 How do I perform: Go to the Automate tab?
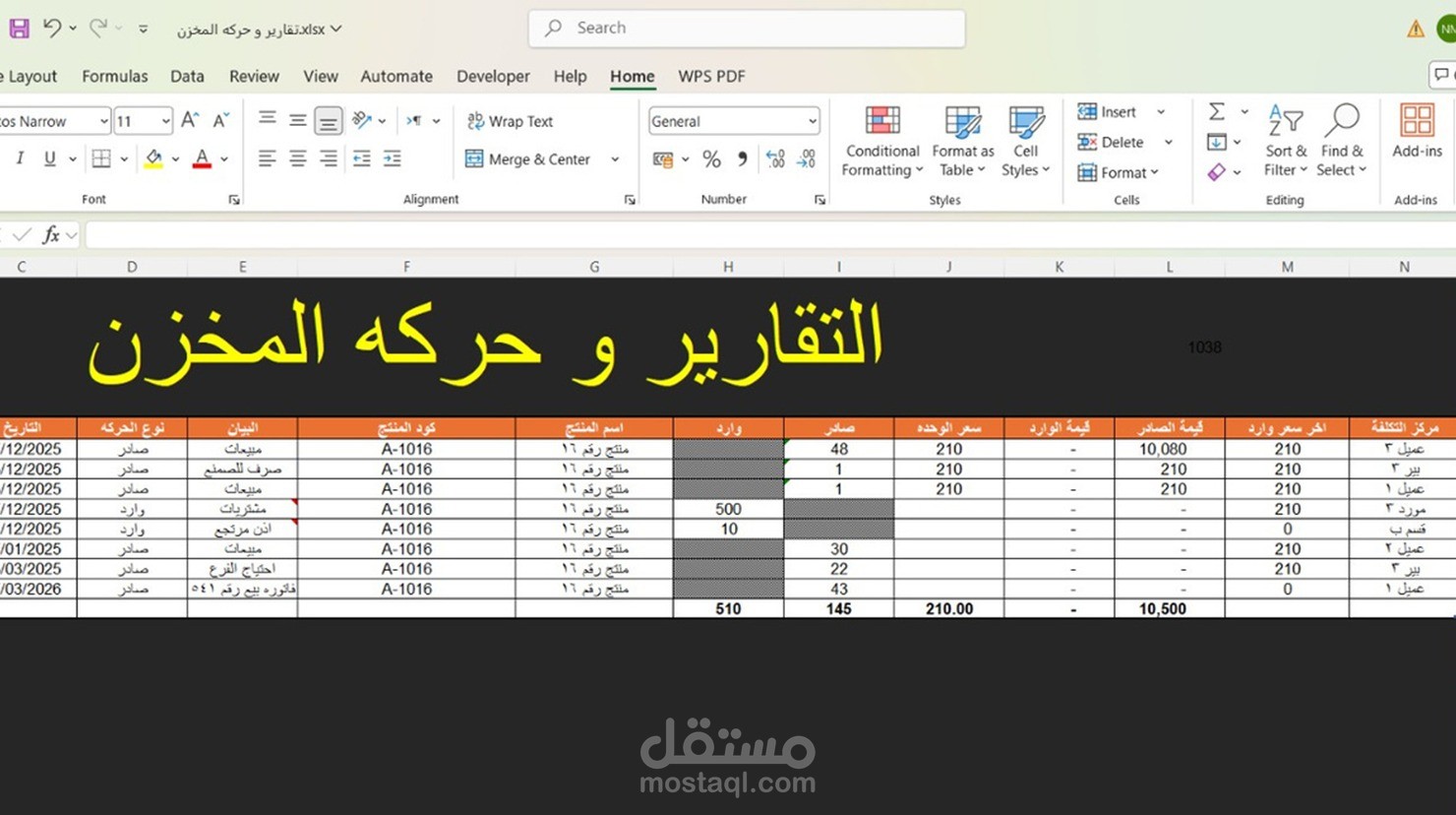click(x=396, y=76)
